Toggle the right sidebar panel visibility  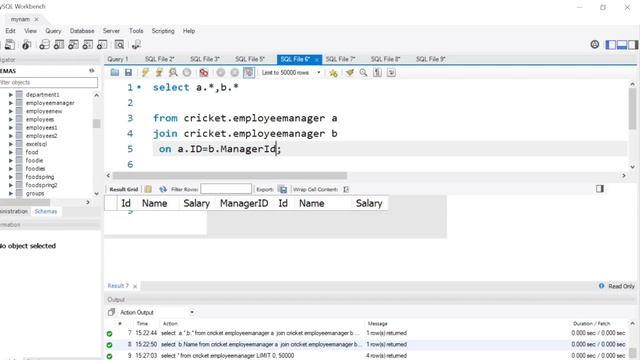[x=633, y=45]
